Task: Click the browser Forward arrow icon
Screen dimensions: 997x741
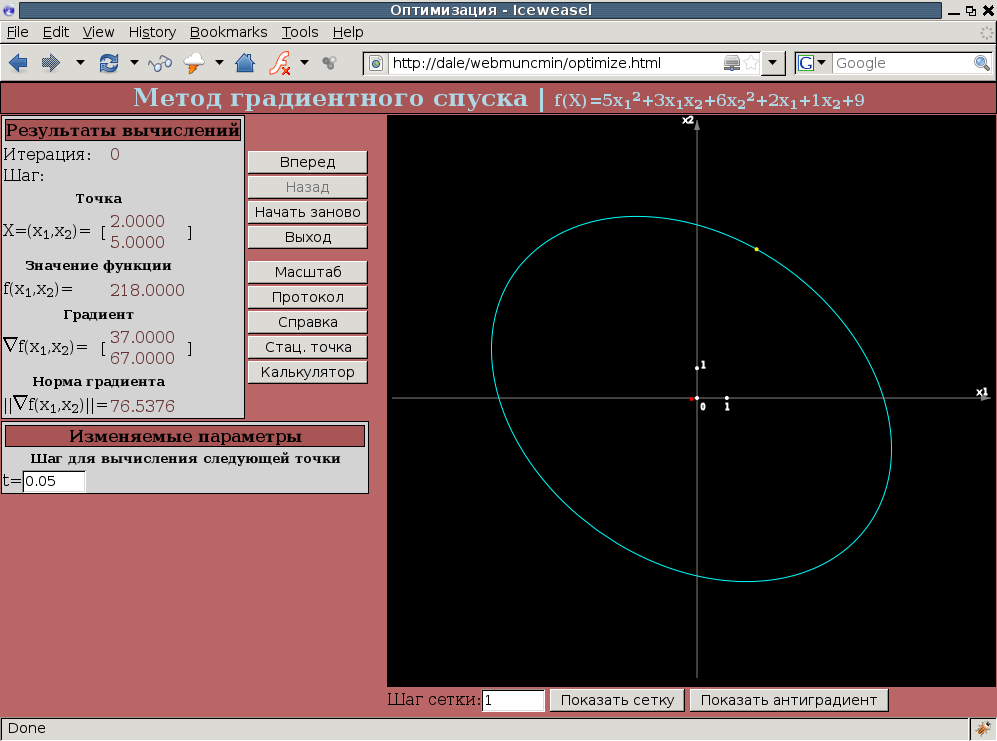Action: click(x=50, y=63)
